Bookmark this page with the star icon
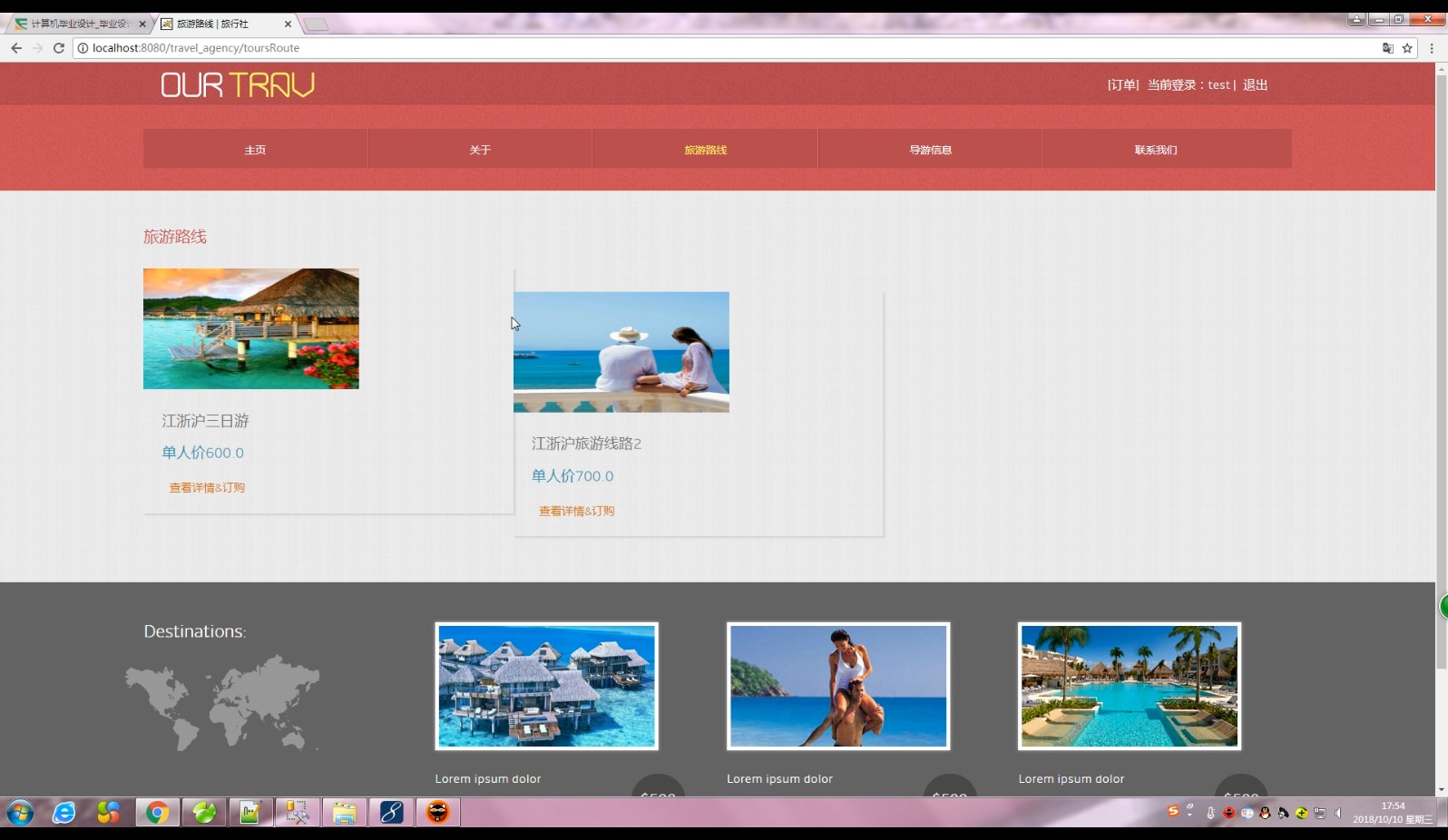Screen dimensions: 1448x840 point(1407,48)
